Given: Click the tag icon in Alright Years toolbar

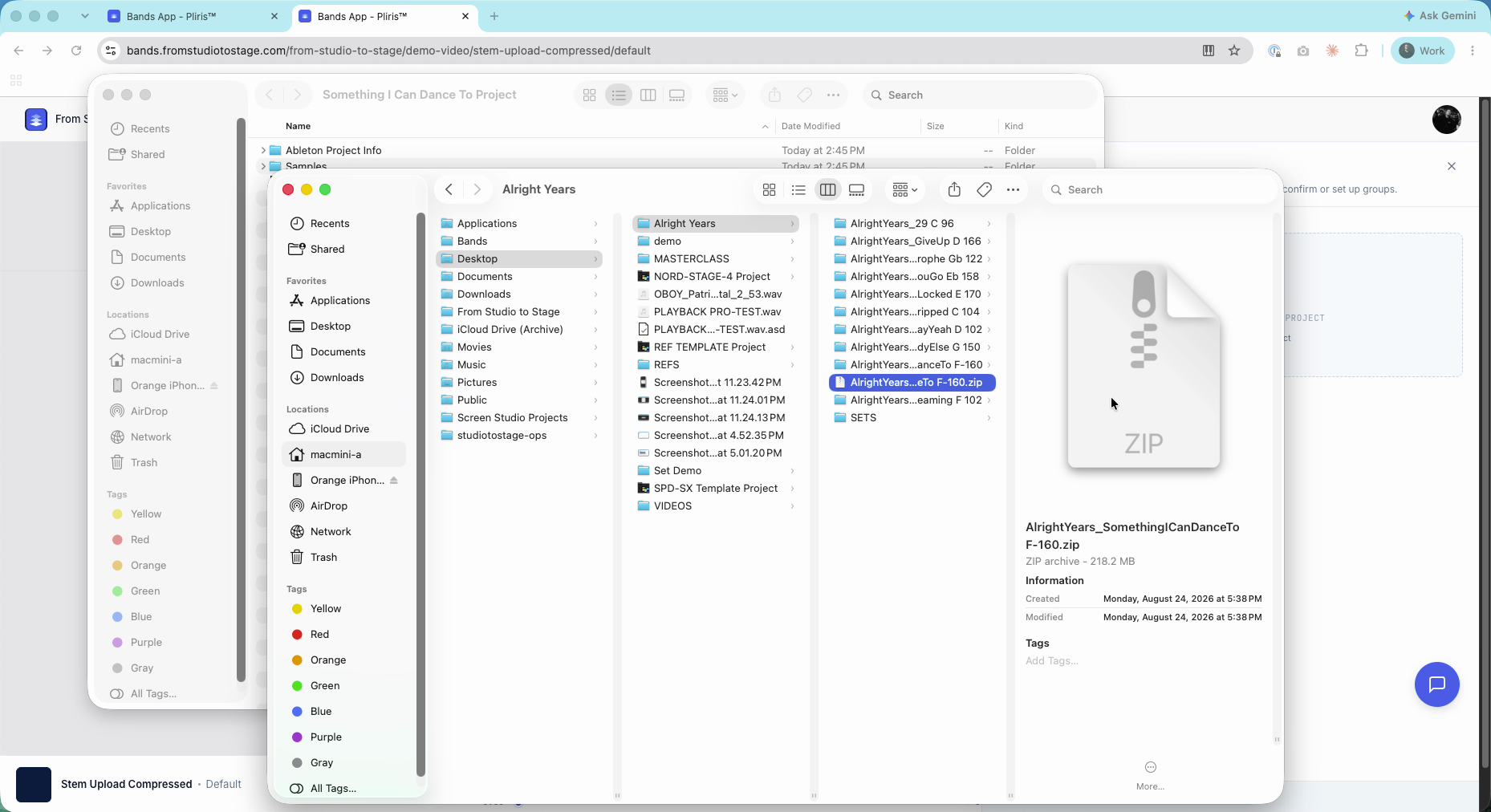Looking at the screenshot, I should coord(984,189).
